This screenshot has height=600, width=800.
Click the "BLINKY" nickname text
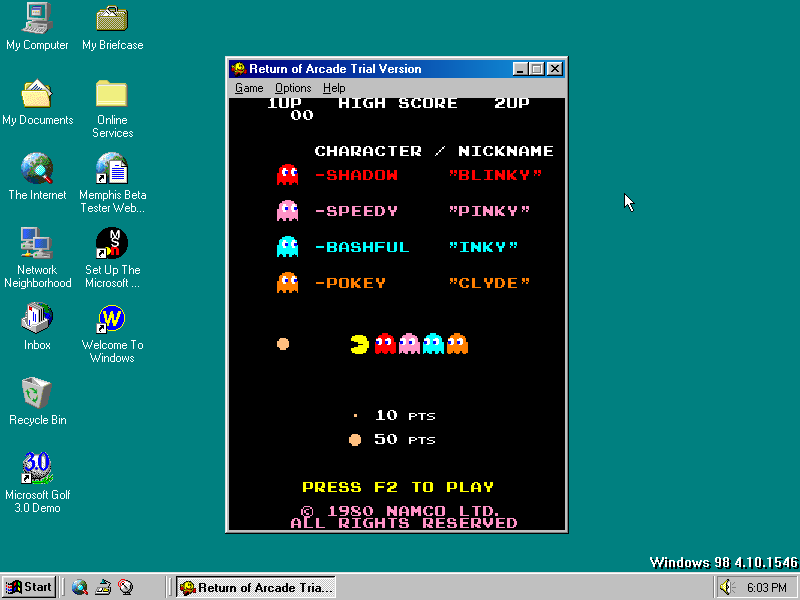(x=495, y=174)
